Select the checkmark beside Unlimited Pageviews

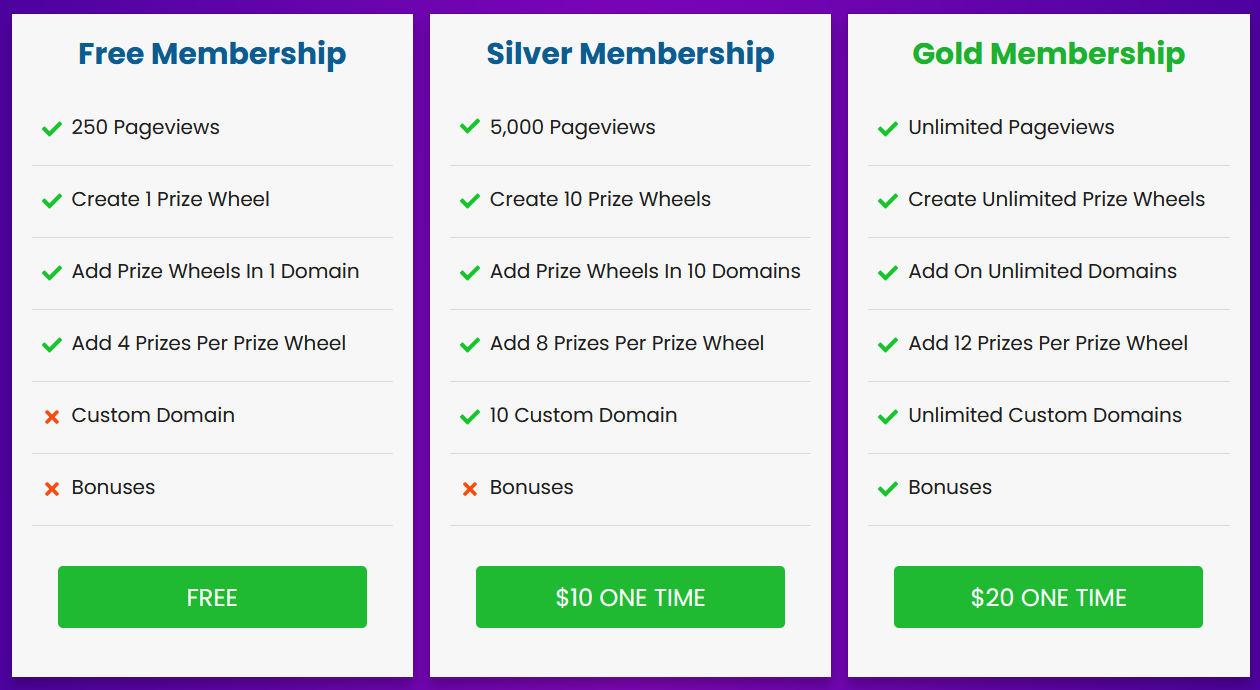(887, 127)
